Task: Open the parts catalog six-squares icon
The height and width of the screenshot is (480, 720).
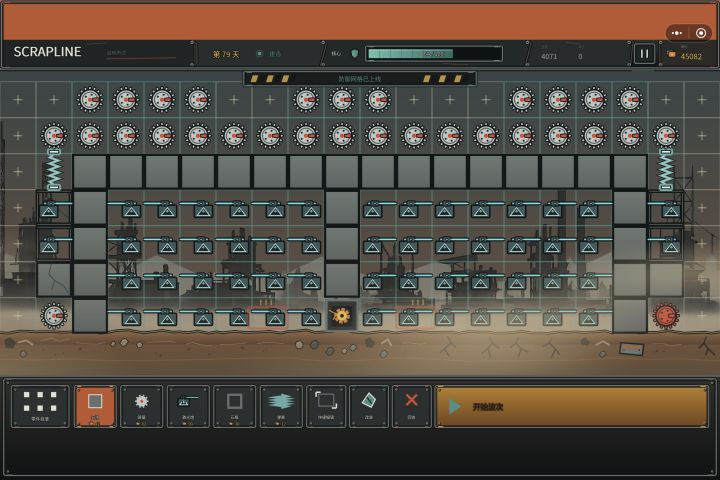Action: (40, 406)
